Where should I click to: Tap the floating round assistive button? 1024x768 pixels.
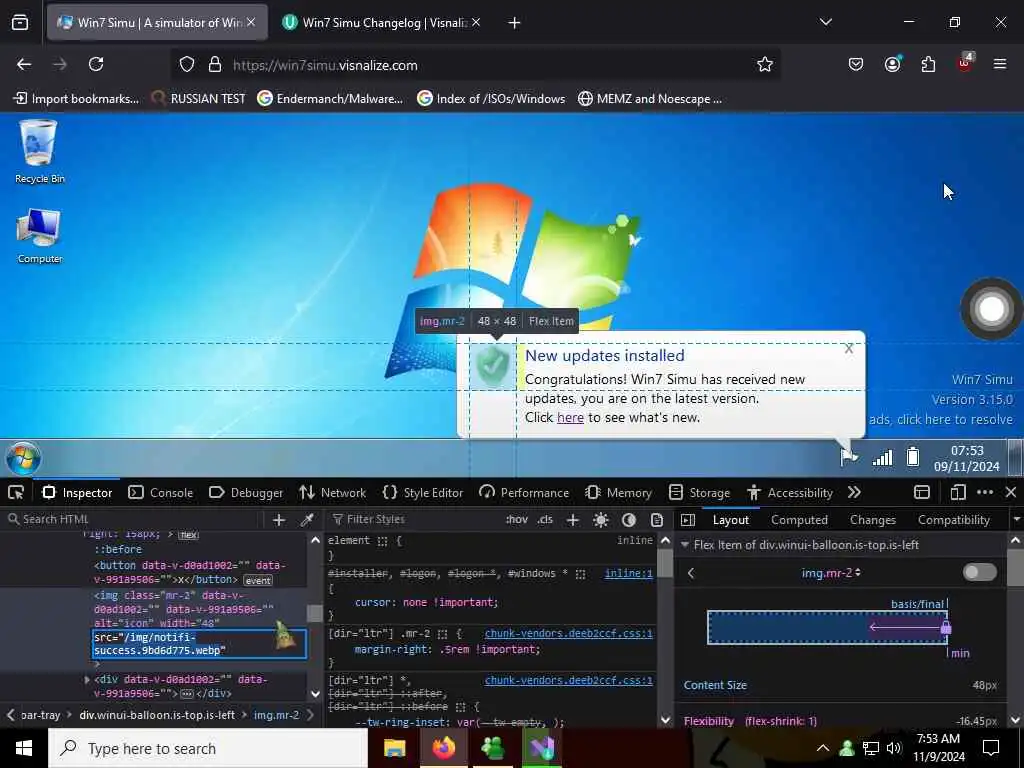point(991,309)
